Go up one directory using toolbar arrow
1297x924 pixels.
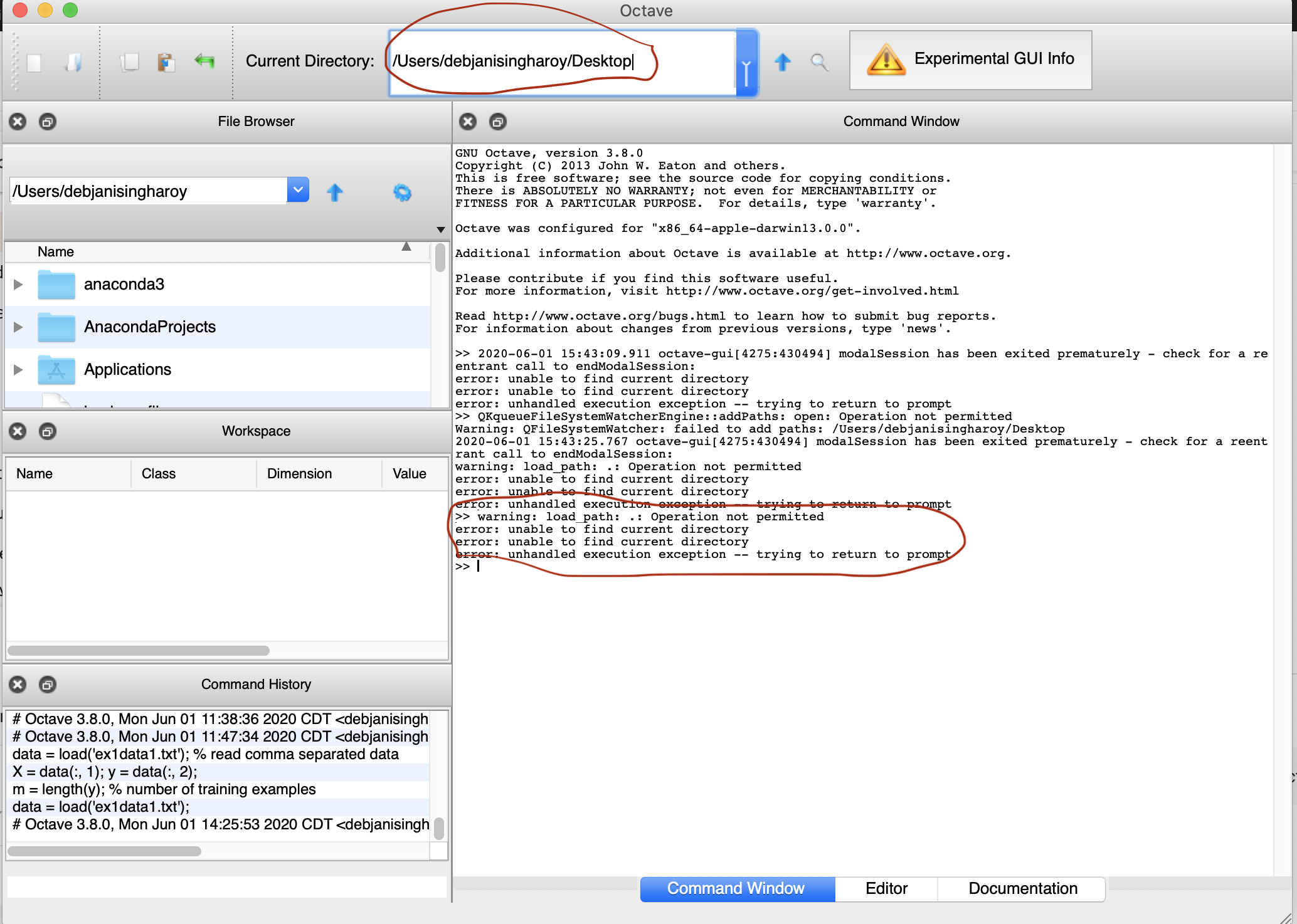[782, 62]
